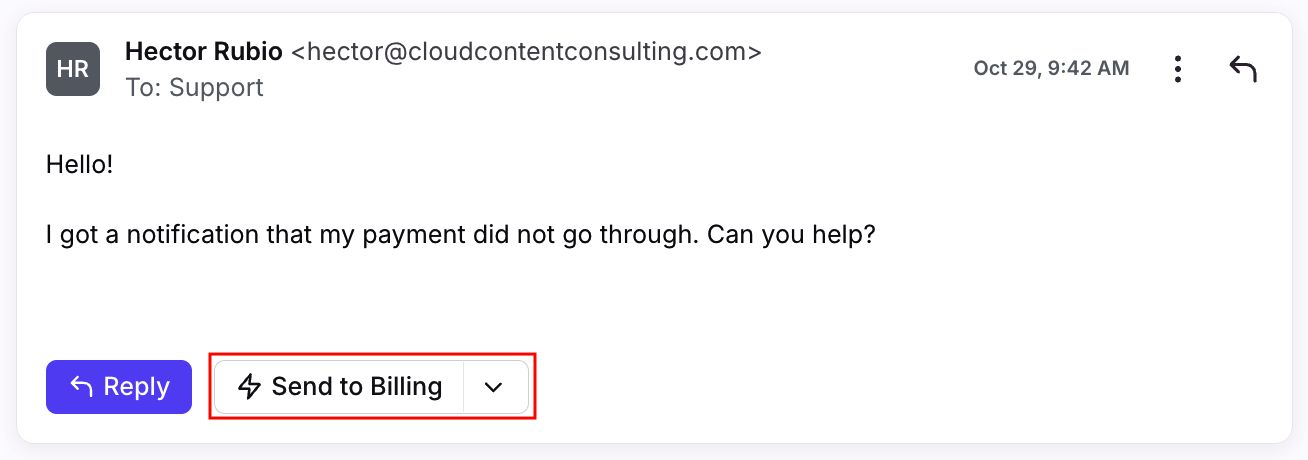
Task: Send this email to Billing
Action: (x=339, y=387)
